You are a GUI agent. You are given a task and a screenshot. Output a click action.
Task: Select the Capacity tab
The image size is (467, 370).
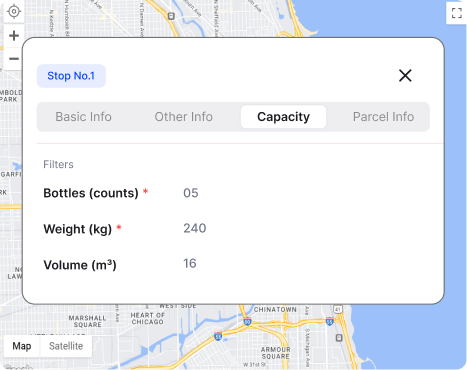coord(283,117)
